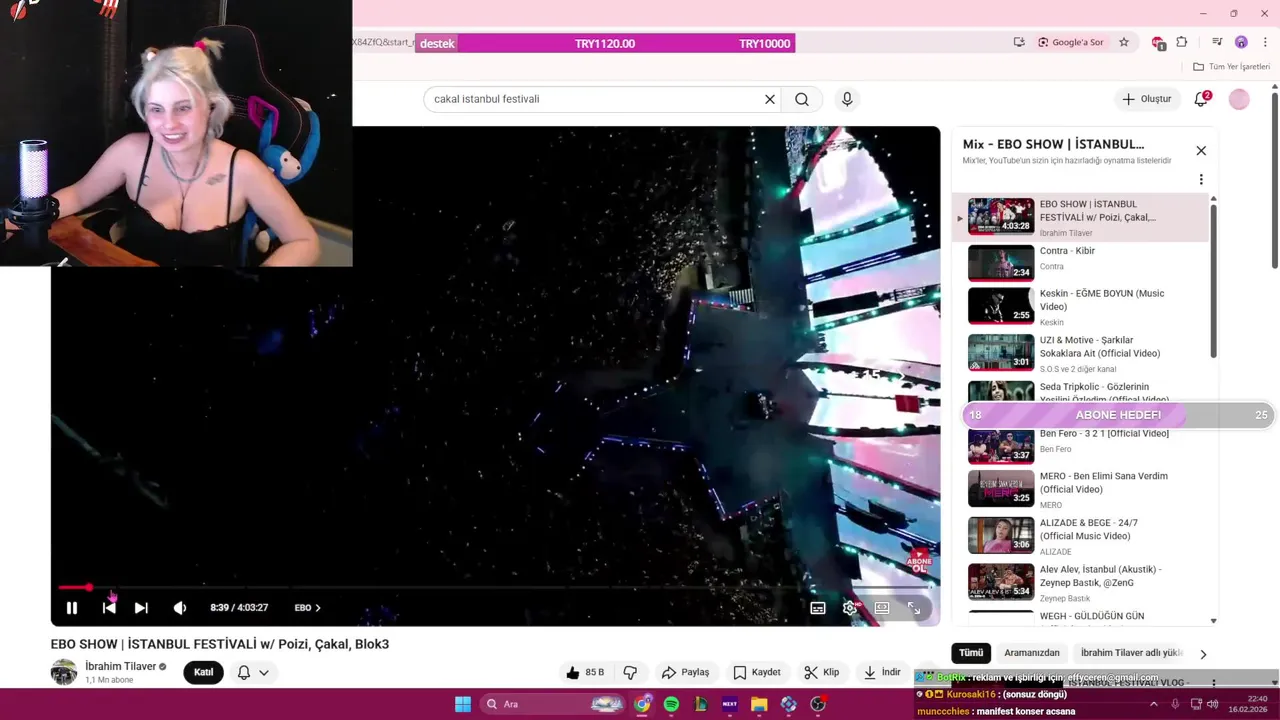Click the taskbar Ara search box
The width and height of the screenshot is (1280, 720).
553,704
